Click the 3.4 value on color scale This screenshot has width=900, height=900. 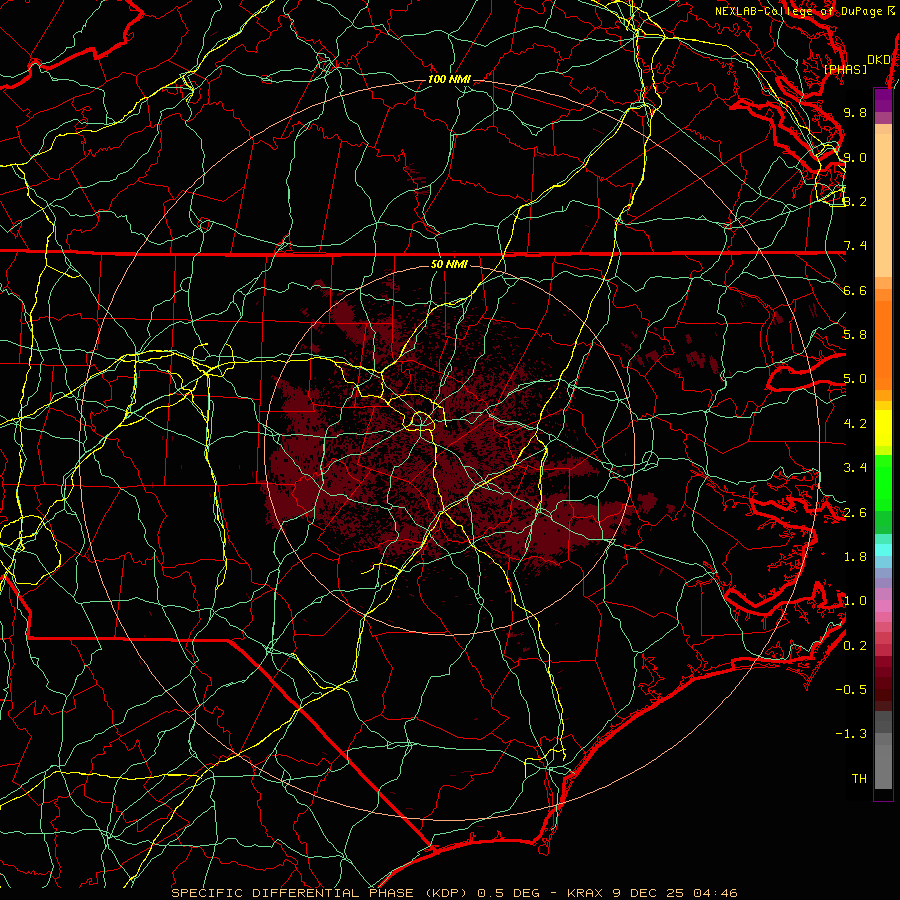(855, 468)
